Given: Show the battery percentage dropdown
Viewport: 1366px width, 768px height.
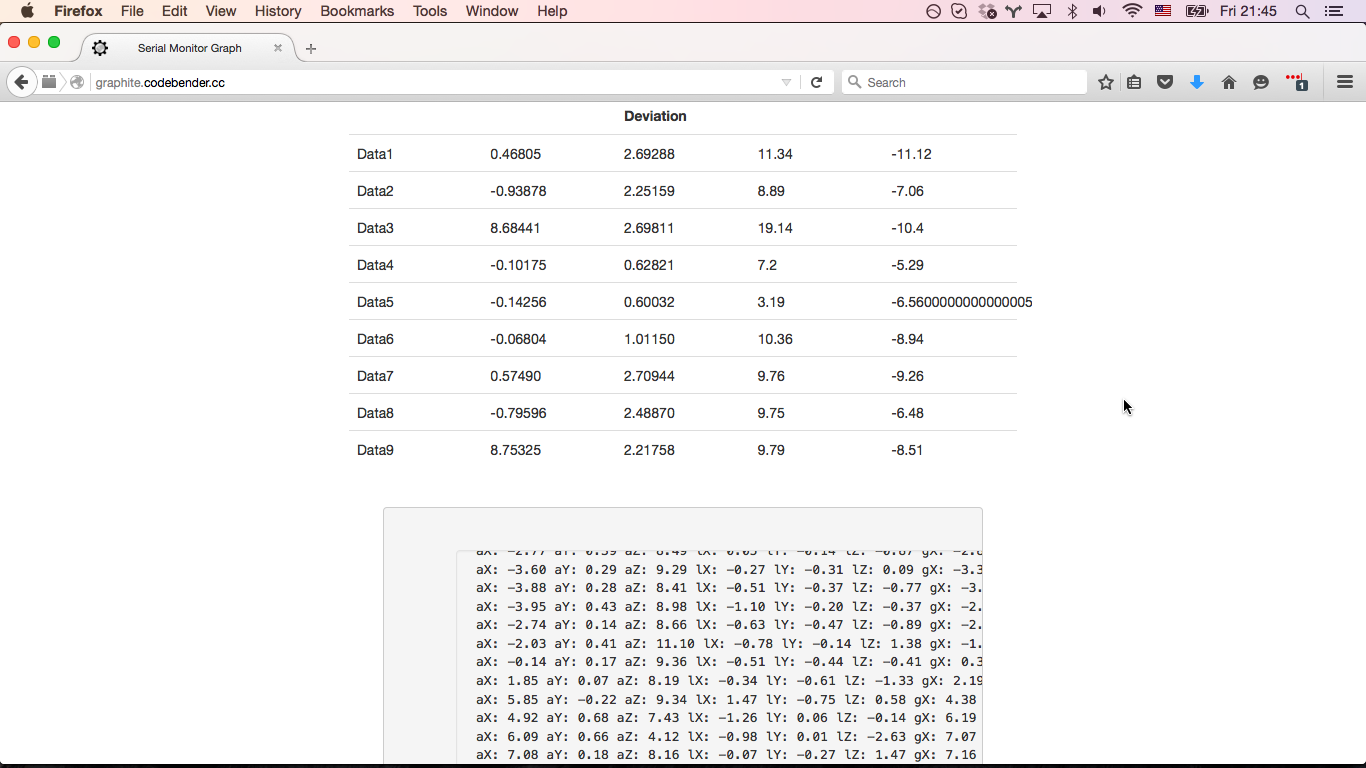Looking at the screenshot, I should [x=1196, y=11].
